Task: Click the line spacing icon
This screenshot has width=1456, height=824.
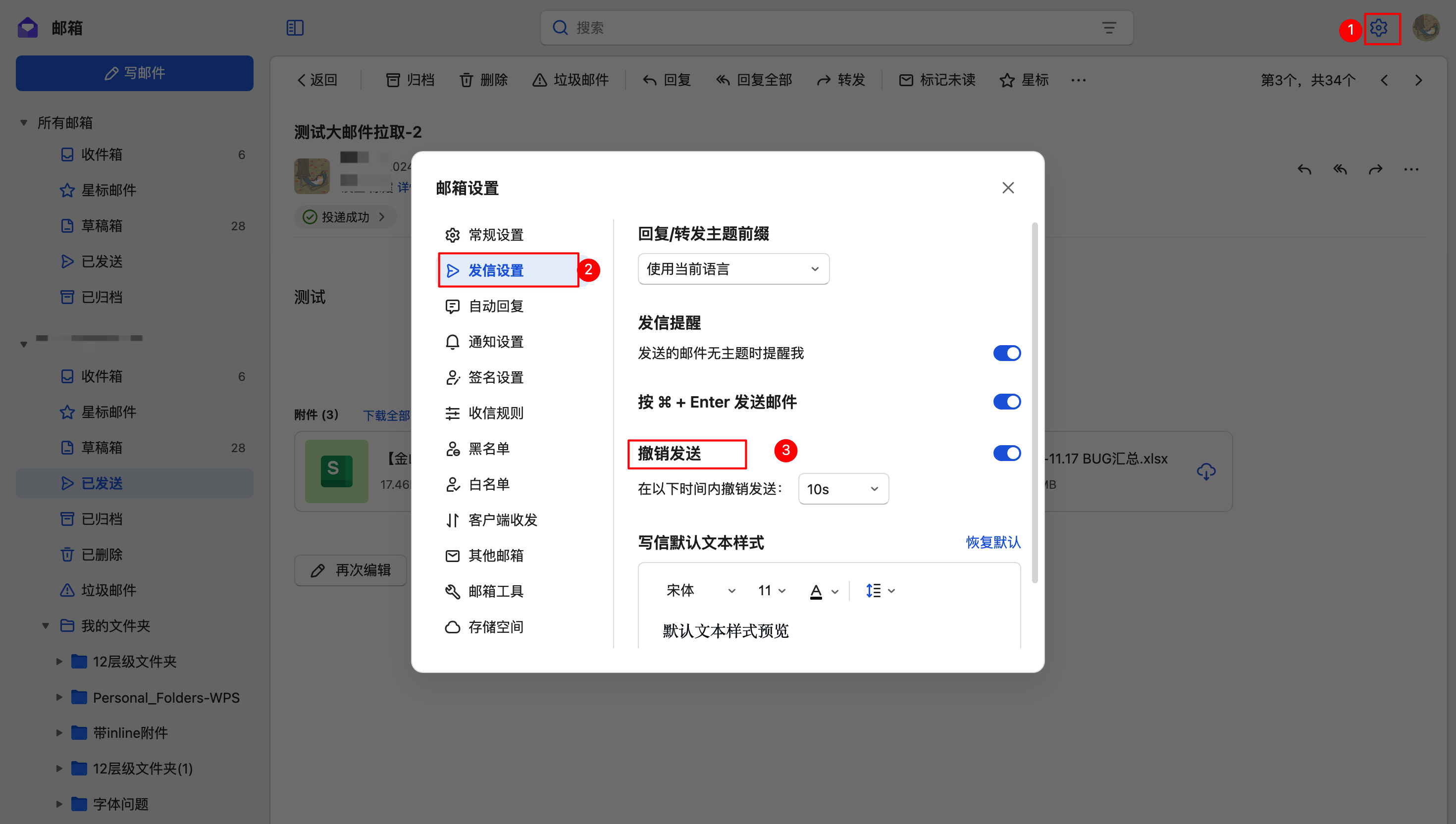Action: coord(873,591)
